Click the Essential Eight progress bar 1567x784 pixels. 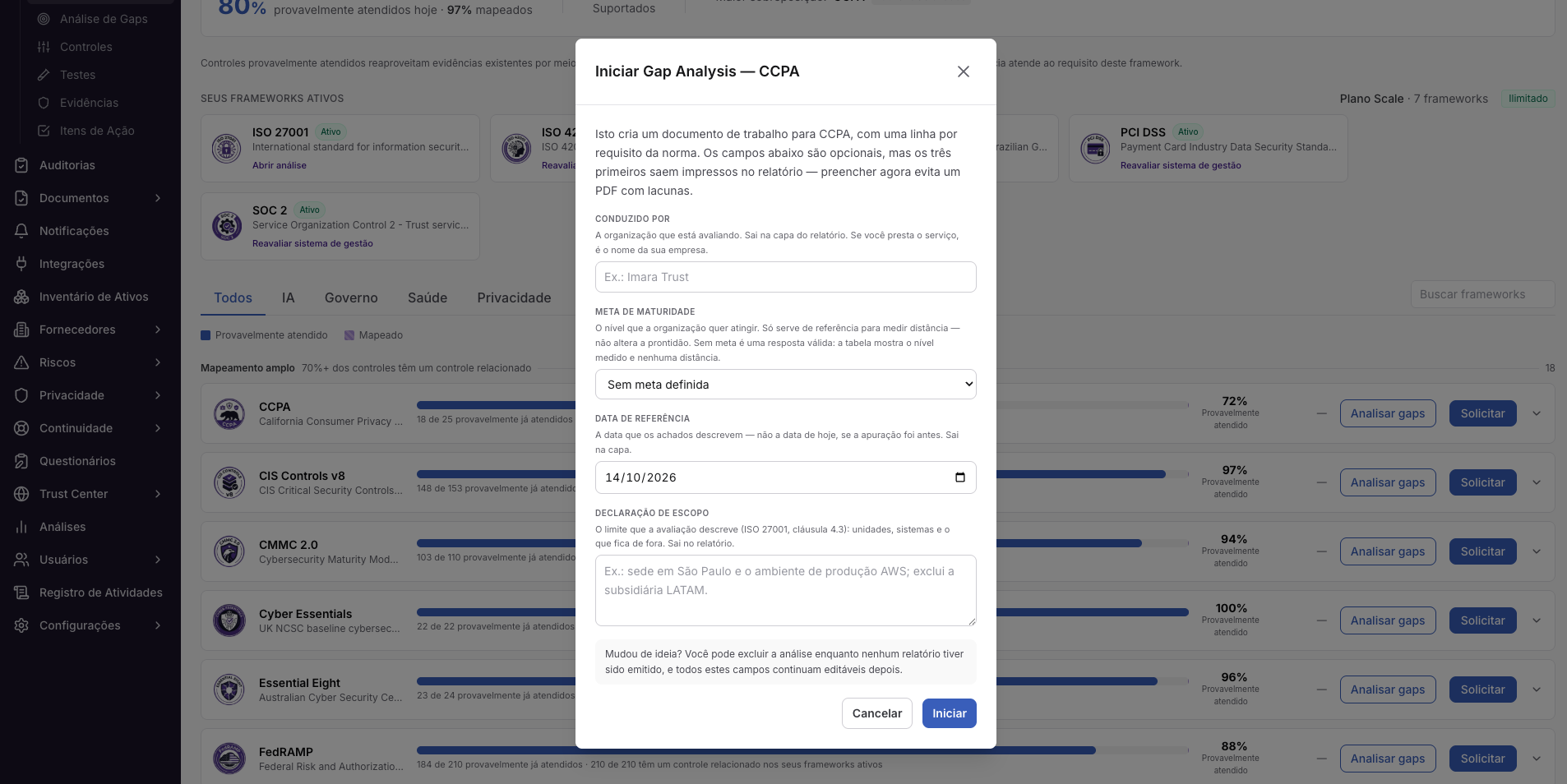tap(802, 681)
